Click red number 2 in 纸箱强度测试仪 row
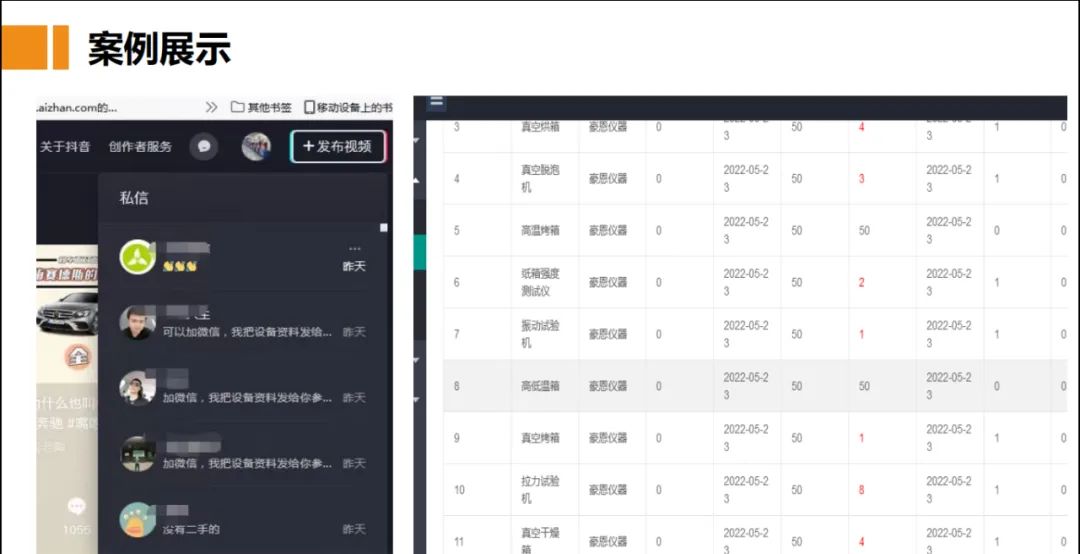 pyautogui.click(x=861, y=283)
